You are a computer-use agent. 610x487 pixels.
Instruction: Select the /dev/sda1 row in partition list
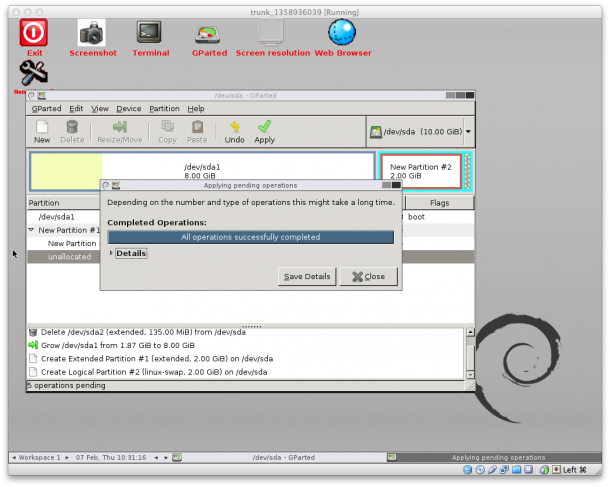251,217
